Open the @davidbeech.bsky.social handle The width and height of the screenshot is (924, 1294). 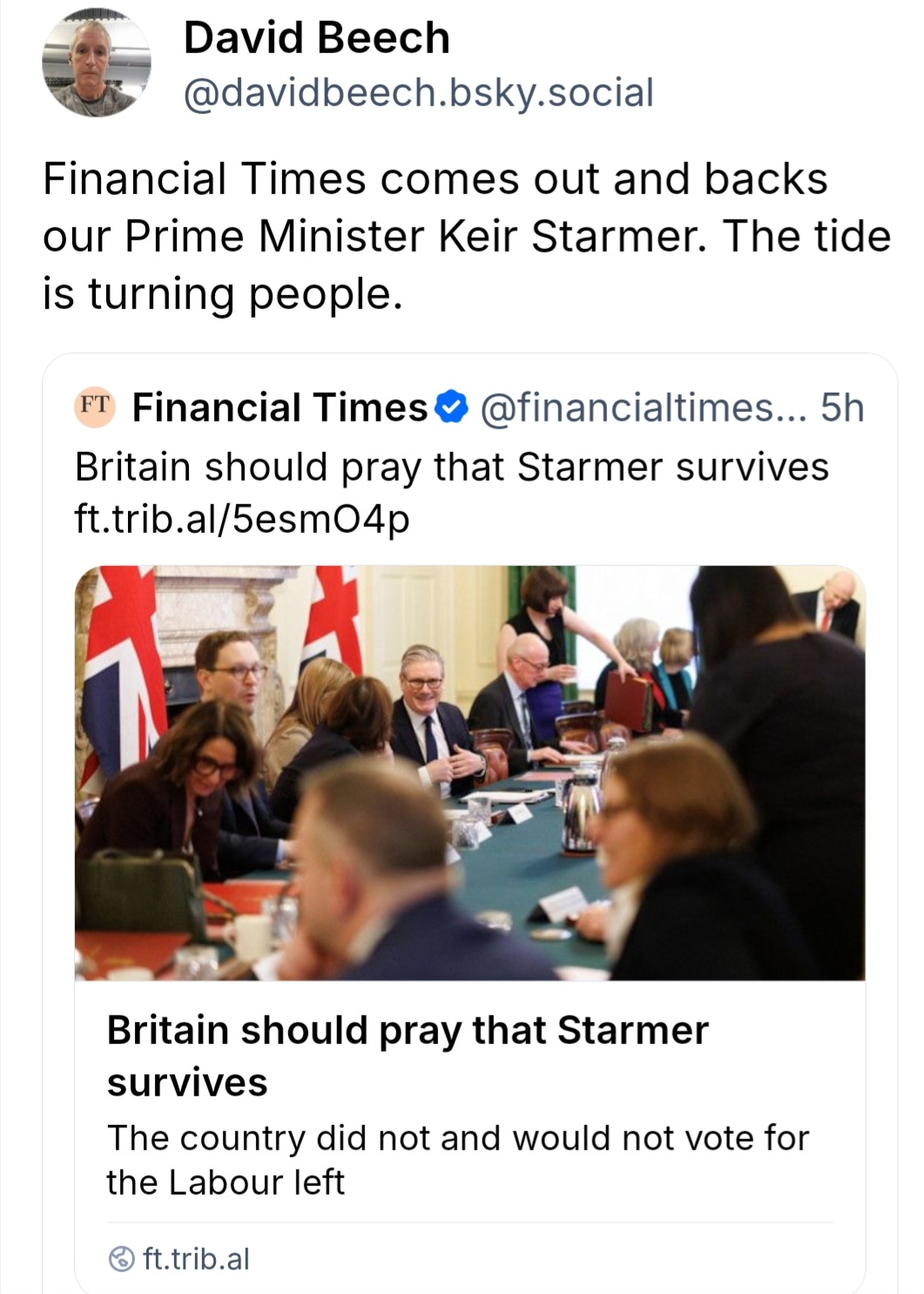pos(418,92)
